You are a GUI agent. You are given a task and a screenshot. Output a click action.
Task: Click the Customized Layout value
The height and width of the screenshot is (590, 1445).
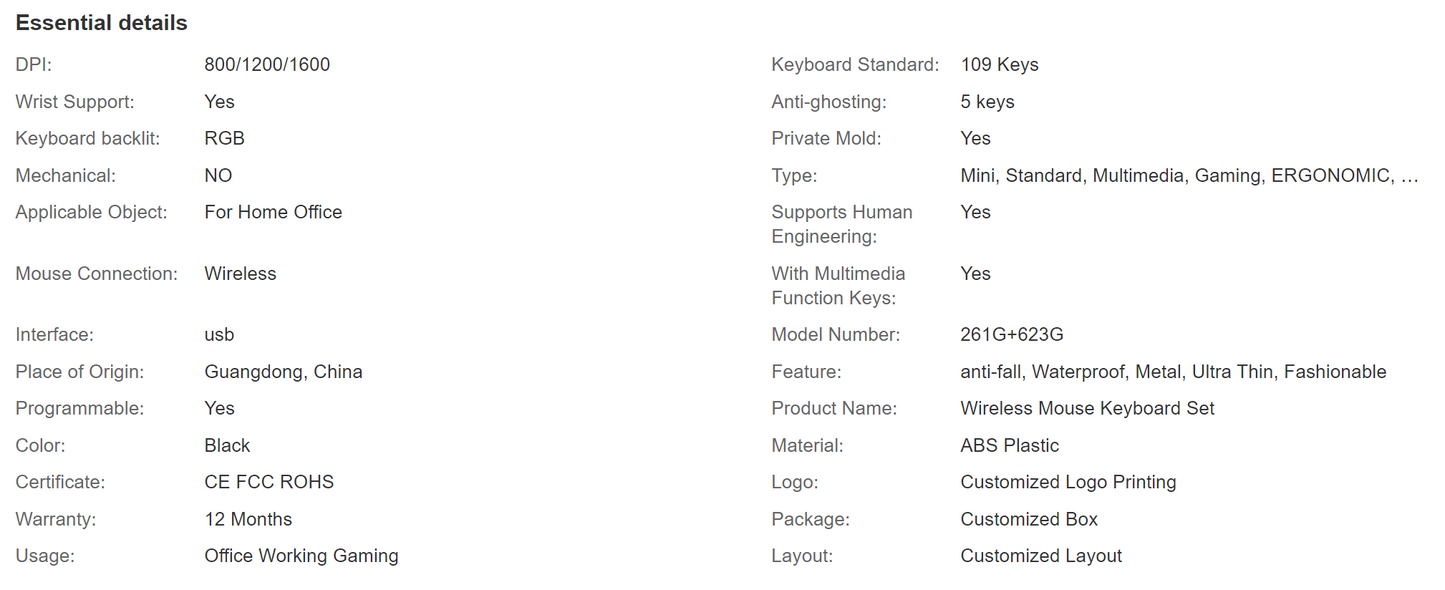(1041, 557)
